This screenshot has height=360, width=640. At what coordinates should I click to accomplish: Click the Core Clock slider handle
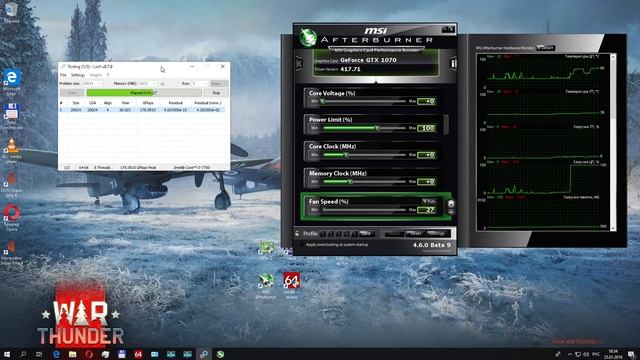pyautogui.click(x=346, y=155)
